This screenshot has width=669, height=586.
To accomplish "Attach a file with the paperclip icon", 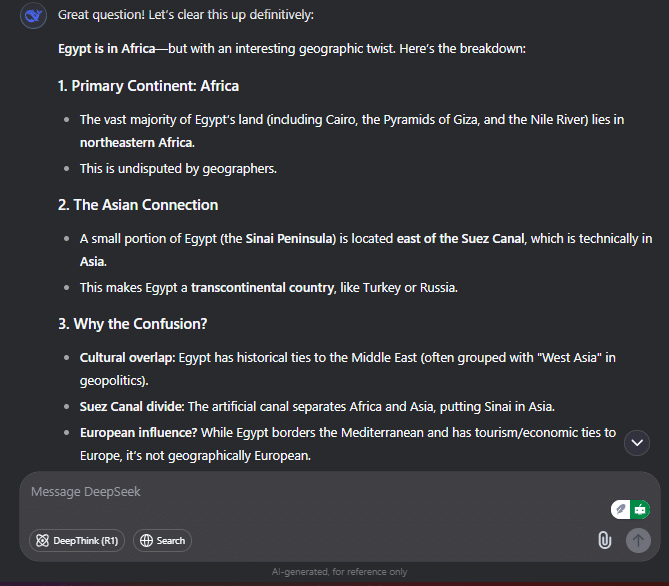I will [x=604, y=540].
